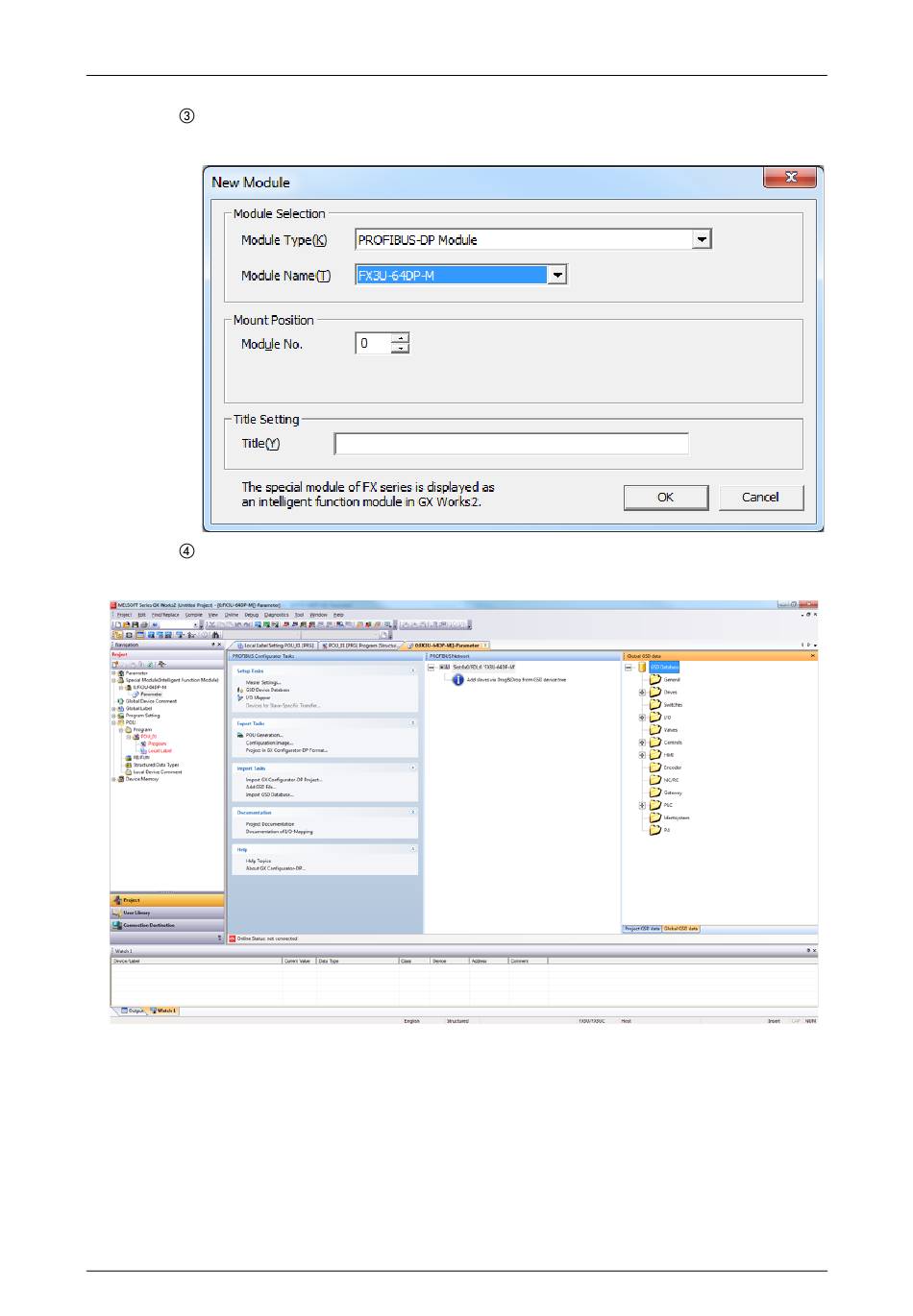The height and width of the screenshot is (1316, 913).
Task: Open the Master Settings link
Action: pos(263,683)
